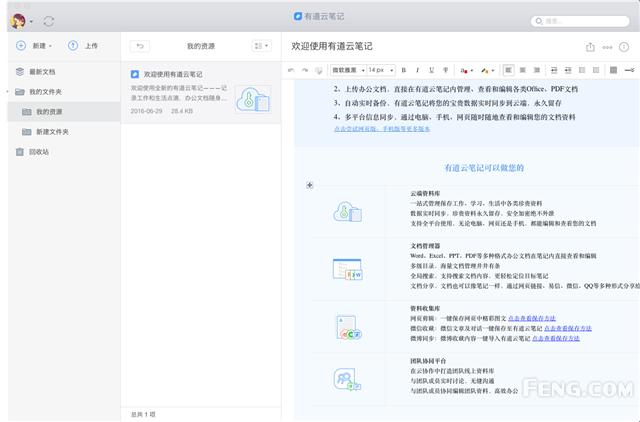Open the 欢迎使用有道云笔记 note in the list
The image size is (640, 422).
click(x=201, y=93)
